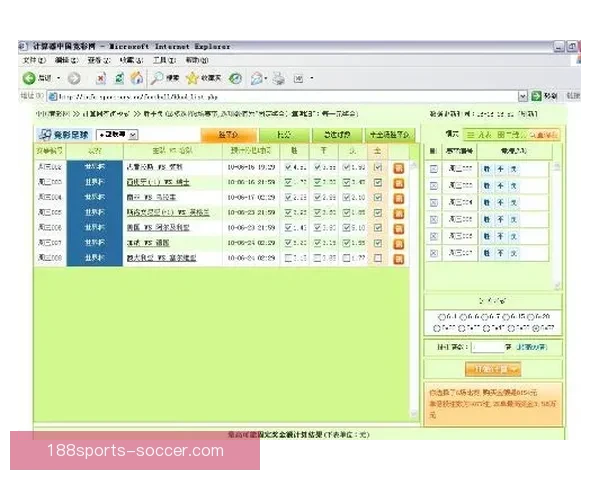Switch to the orange 胜平负 tab
This screenshot has width=600, height=480.
(228, 135)
